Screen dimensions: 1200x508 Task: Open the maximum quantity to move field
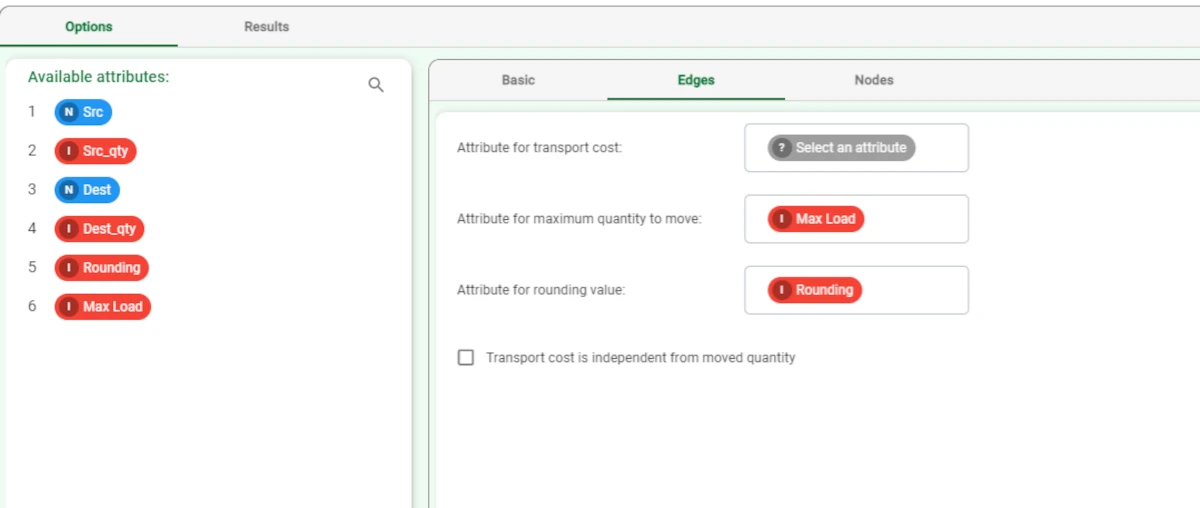click(857, 219)
